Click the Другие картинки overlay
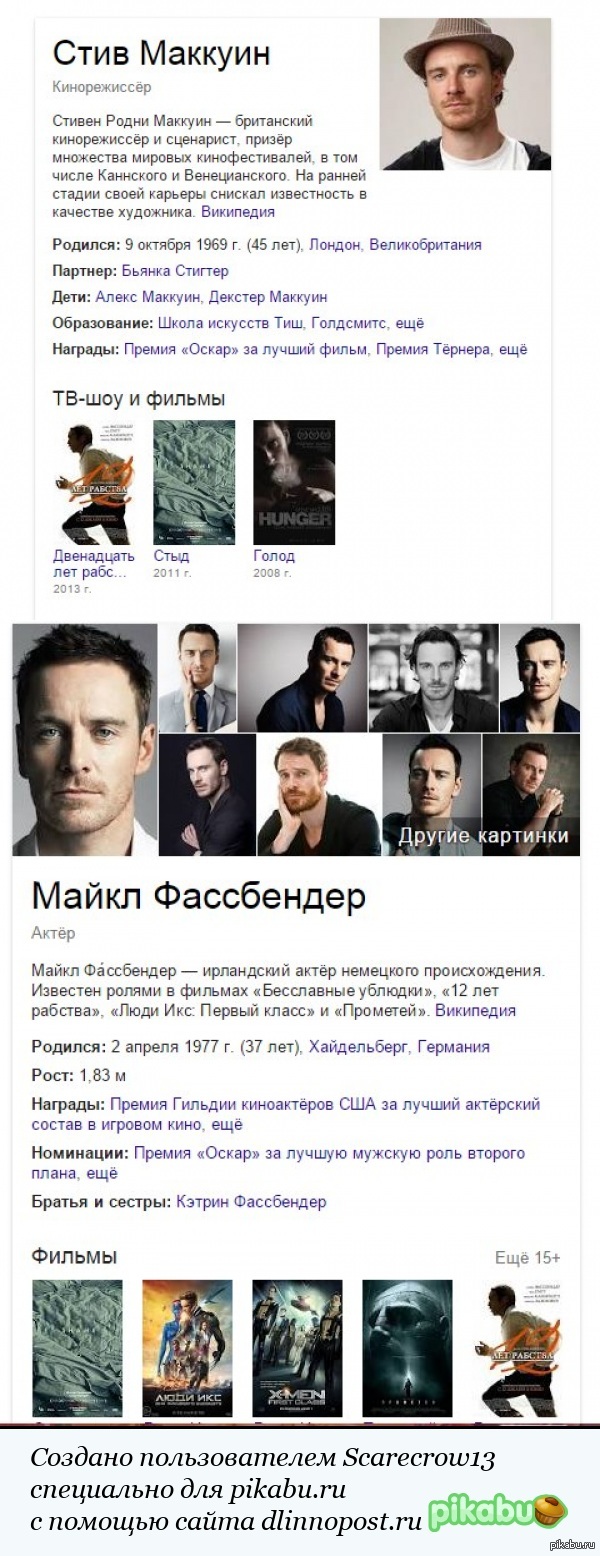 484,835
